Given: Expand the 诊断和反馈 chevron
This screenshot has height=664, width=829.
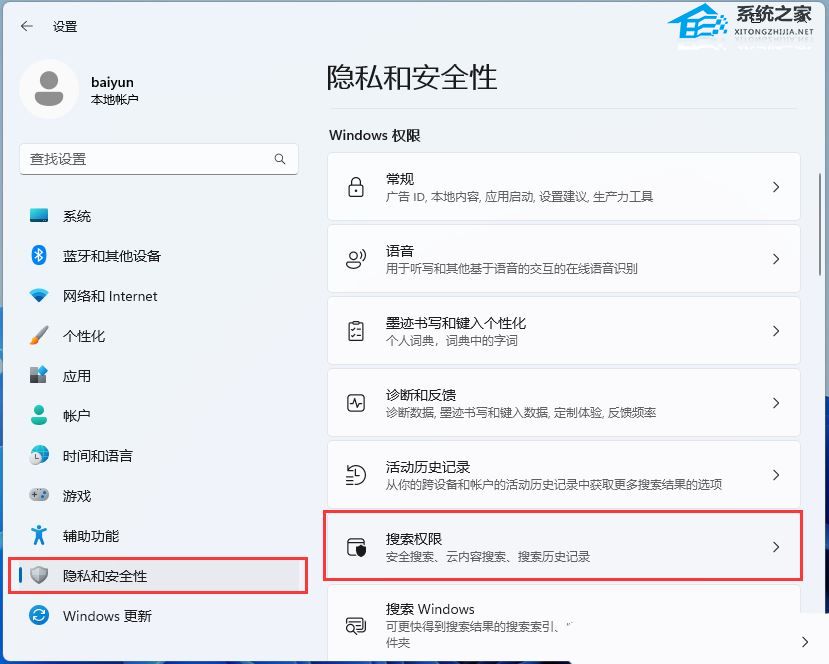Looking at the screenshot, I should 776,403.
